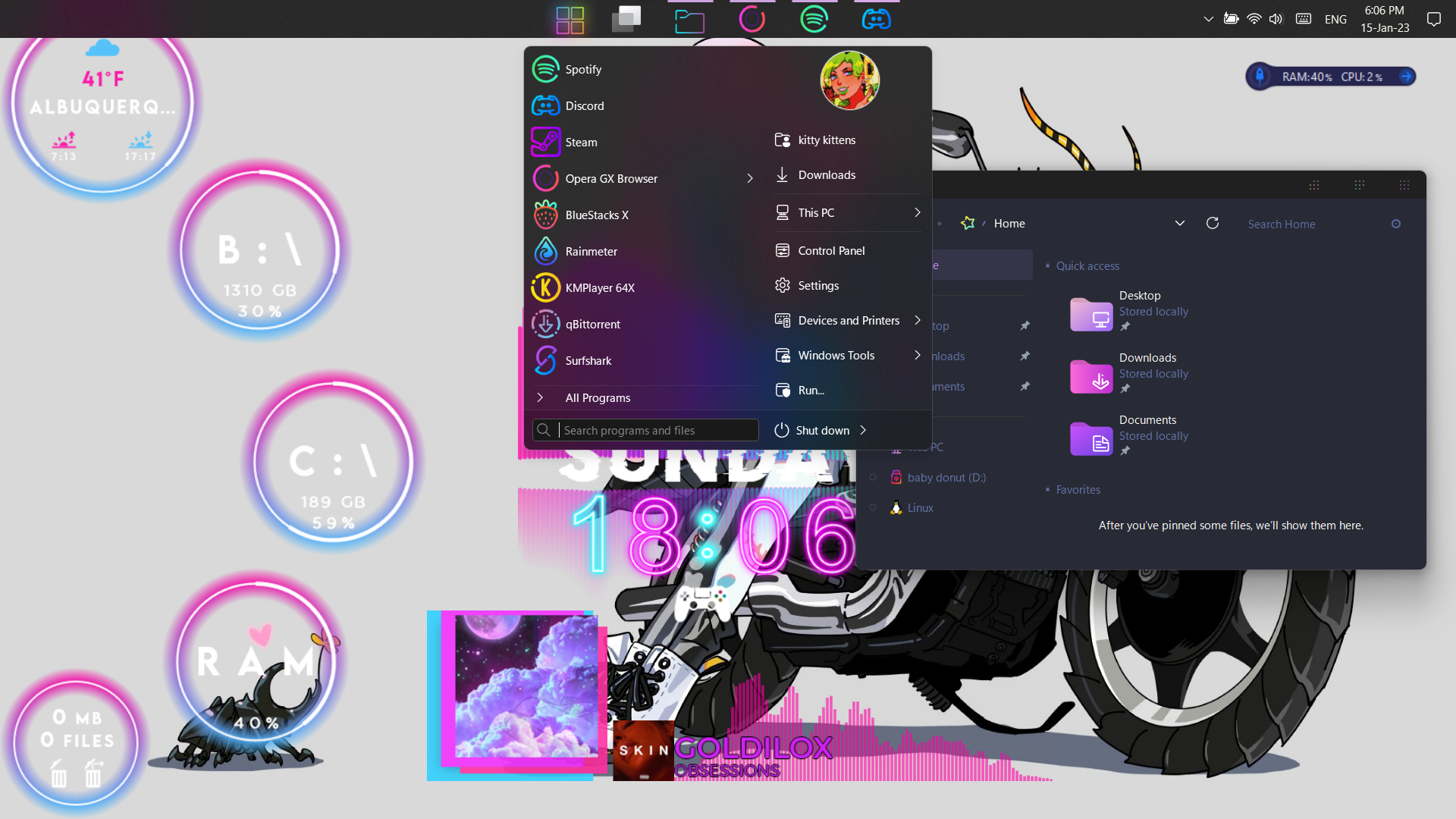Expand the Windows Tools submenu arrow
The image size is (1456, 819).
coord(918,355)
